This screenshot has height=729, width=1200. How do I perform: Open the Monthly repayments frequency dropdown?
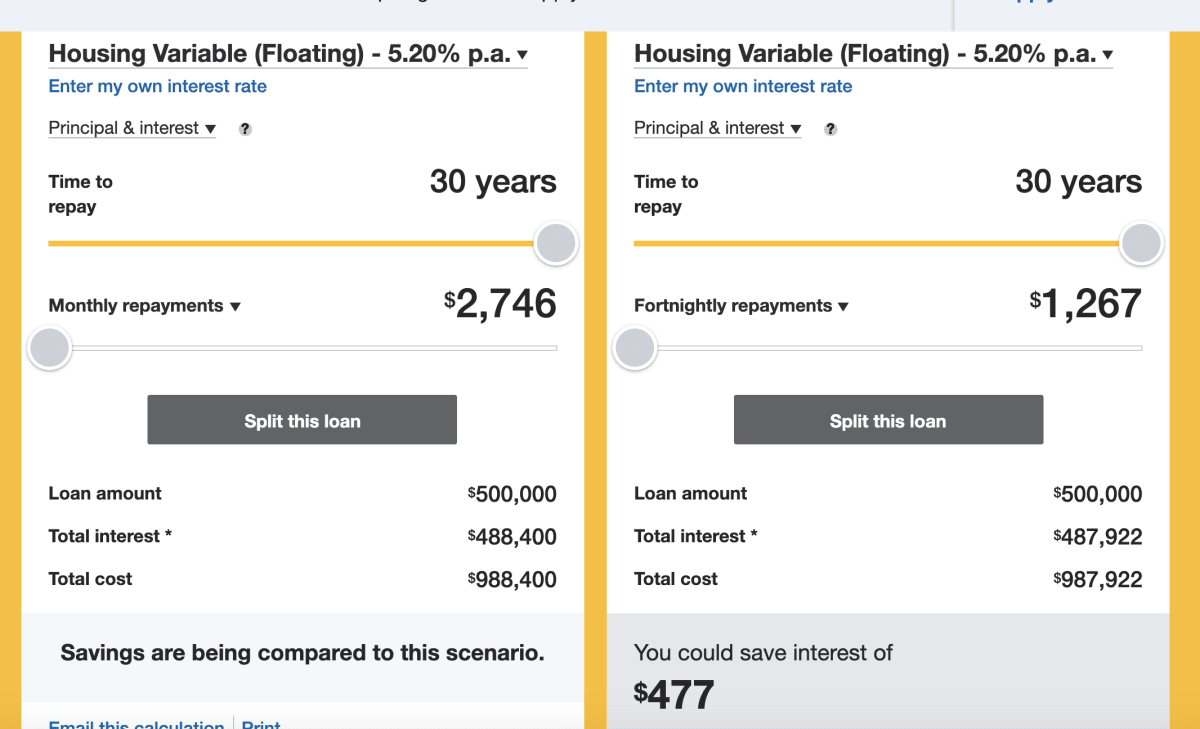[x=145, y=306]
